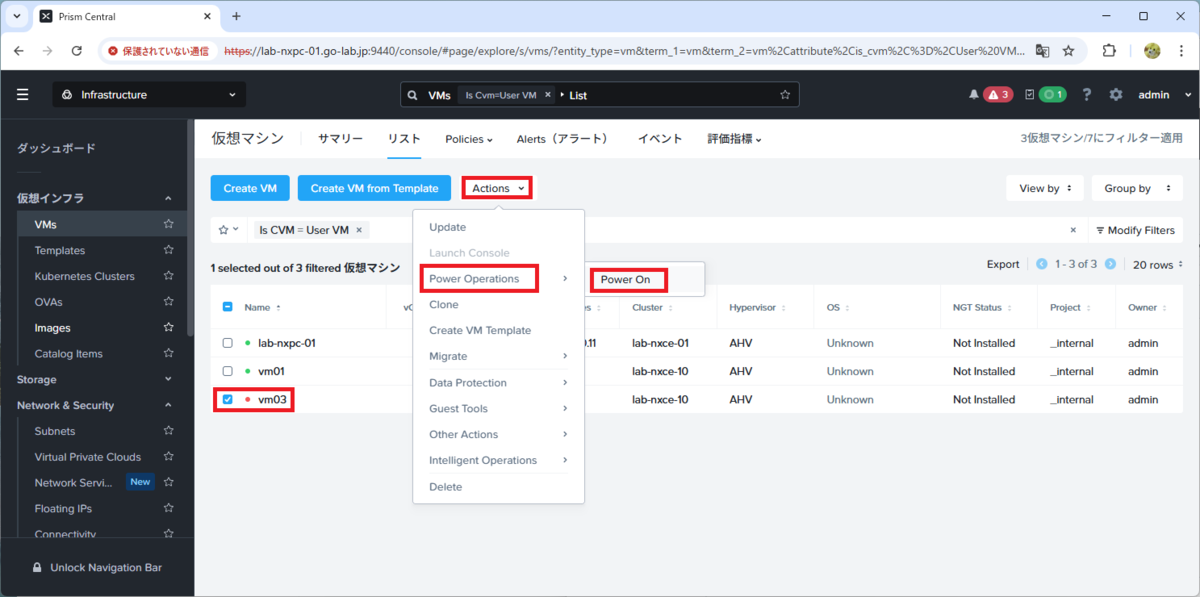Reload the browser page

[77, 50]
